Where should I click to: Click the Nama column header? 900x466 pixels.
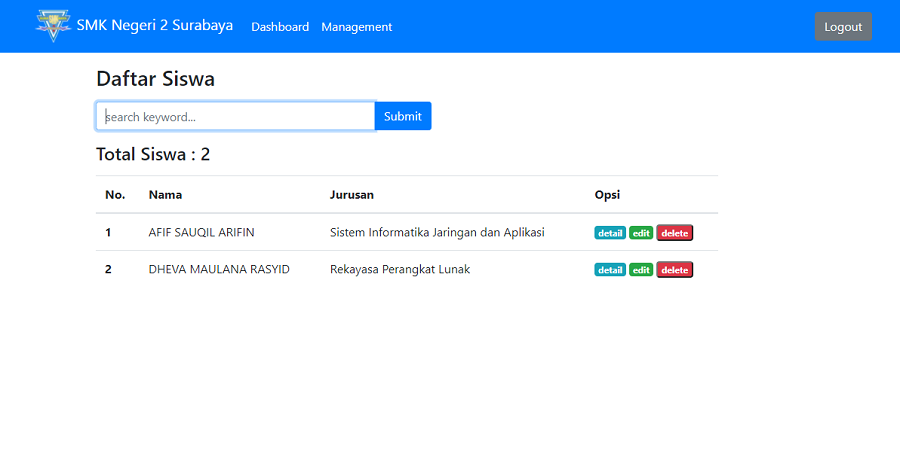click(165, 194)
